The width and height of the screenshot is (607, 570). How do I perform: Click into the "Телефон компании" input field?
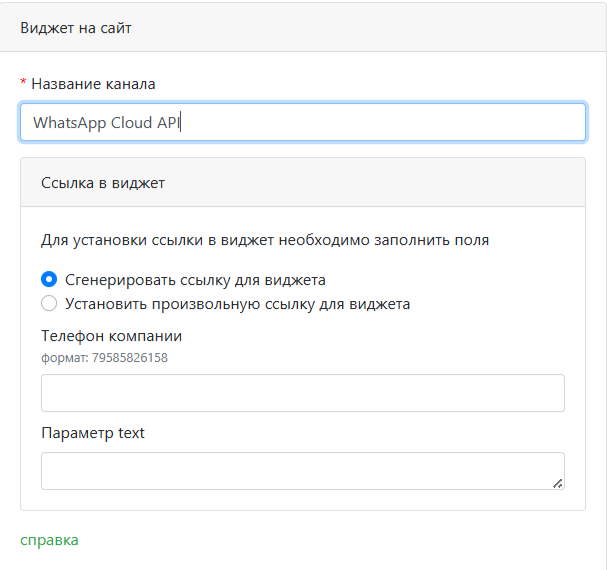click(x=302, y=393)
